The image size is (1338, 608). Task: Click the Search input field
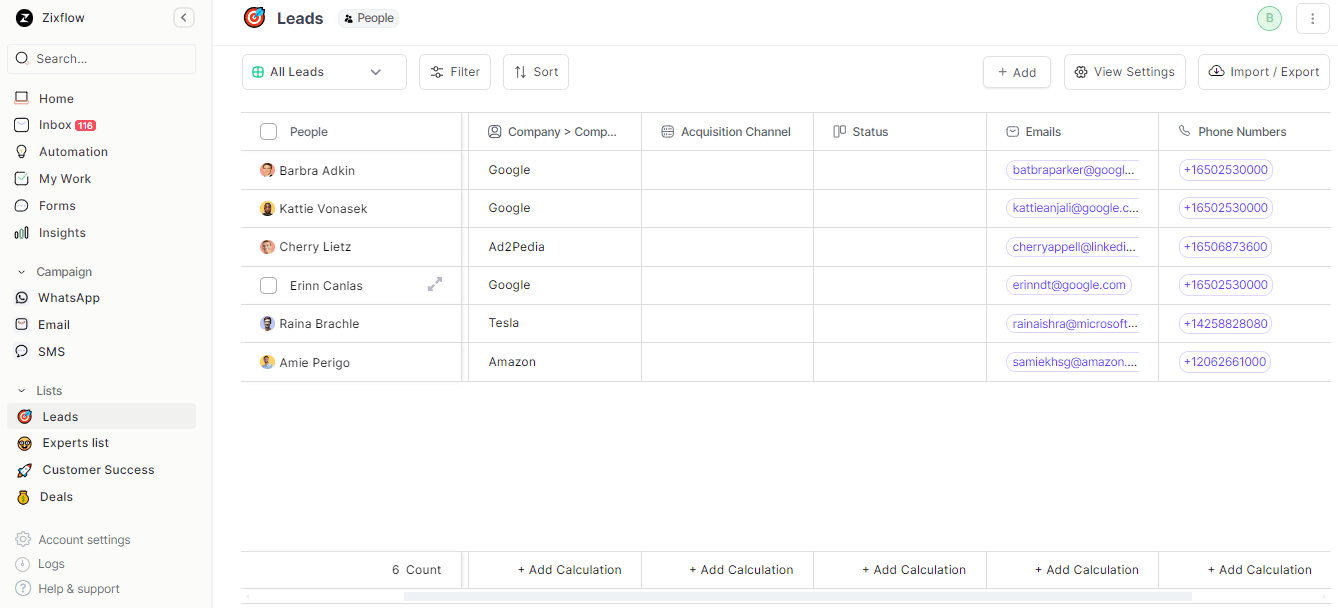(110, 59)
